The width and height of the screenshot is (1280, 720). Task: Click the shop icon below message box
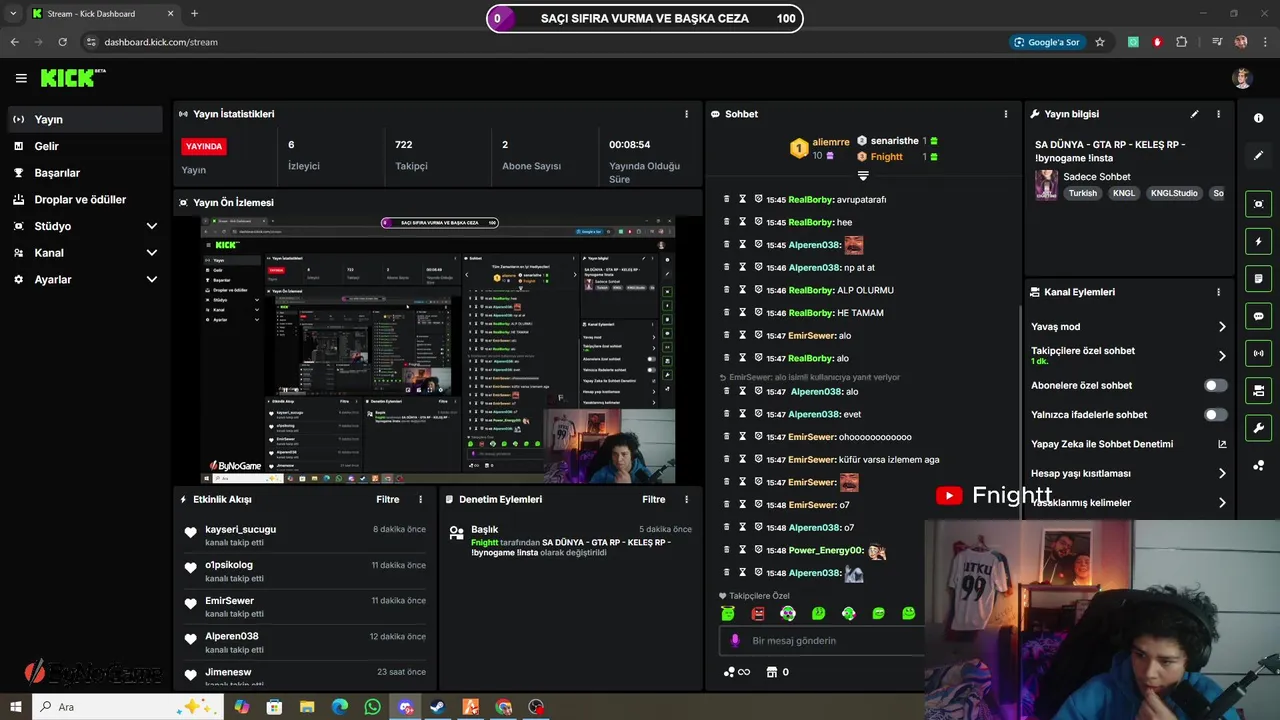coord(771,672)
